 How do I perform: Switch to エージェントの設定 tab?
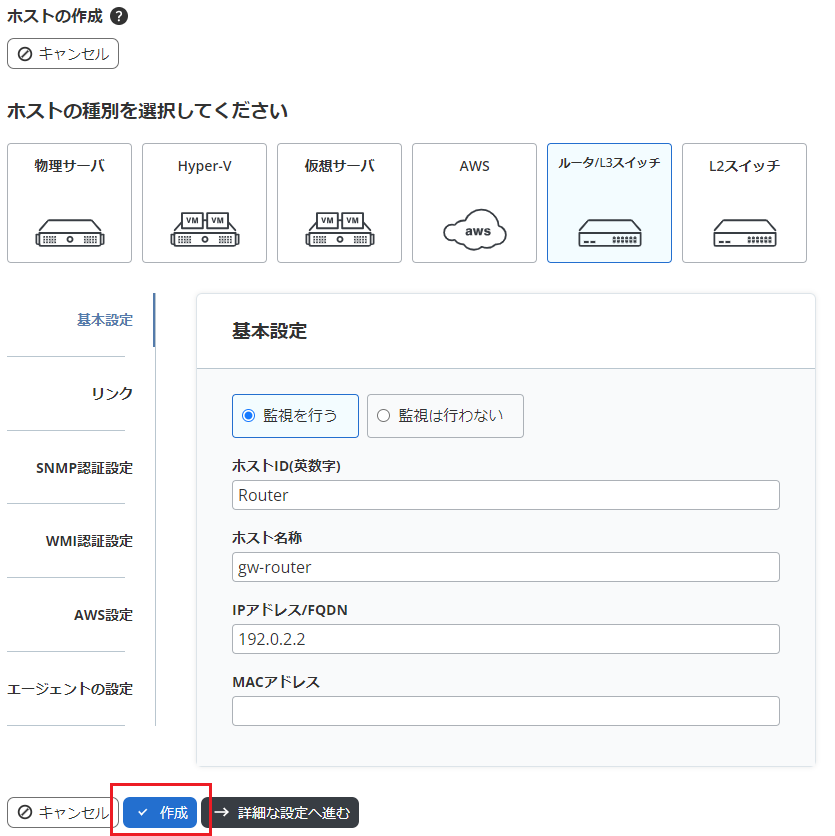pos(70,689)
